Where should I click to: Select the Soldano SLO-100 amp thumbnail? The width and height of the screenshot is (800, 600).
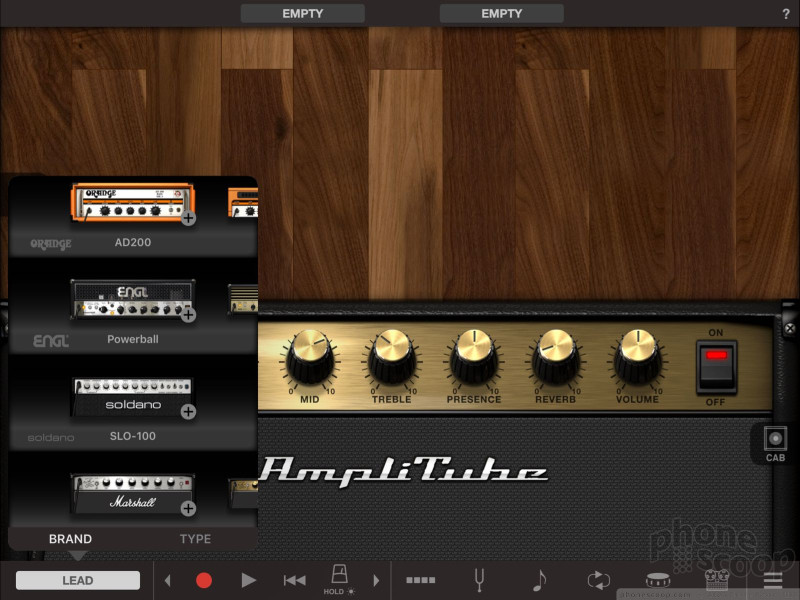pos(133,397)
